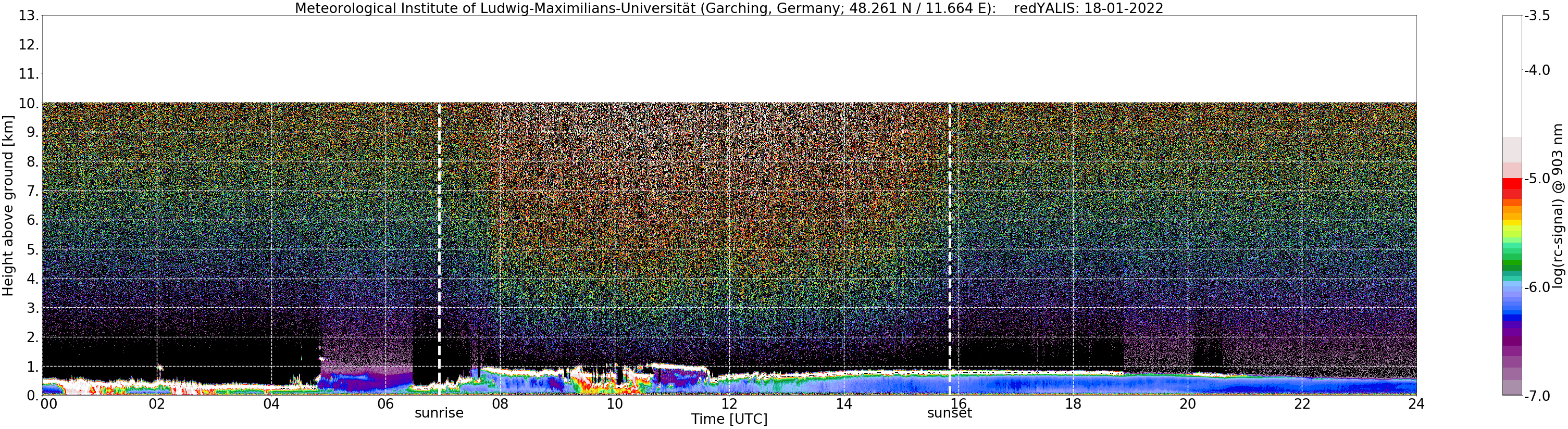
Task: Click the x-axis tick label 22
Action: [1302, 404]
